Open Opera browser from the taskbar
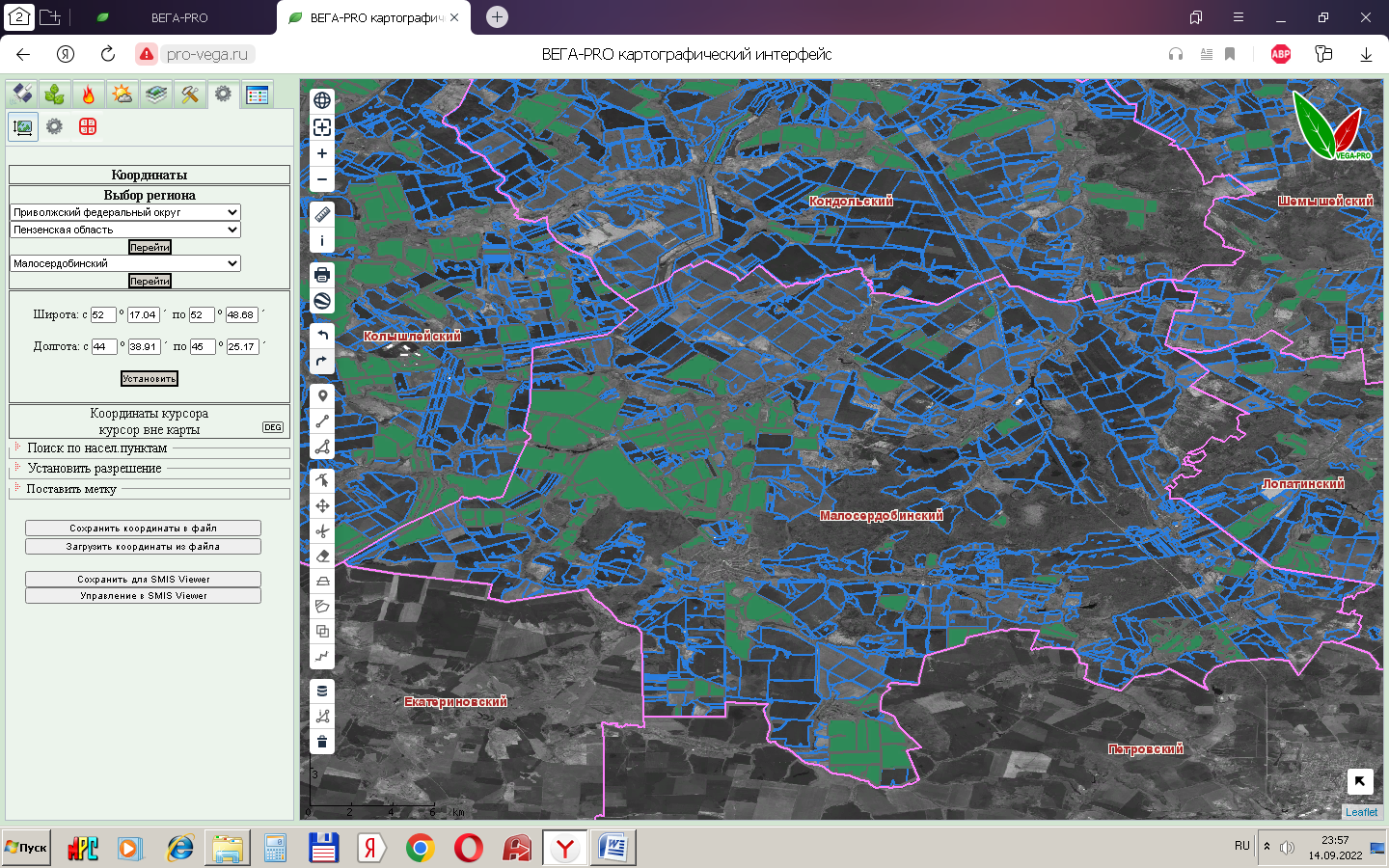 [x=469, y=848]
